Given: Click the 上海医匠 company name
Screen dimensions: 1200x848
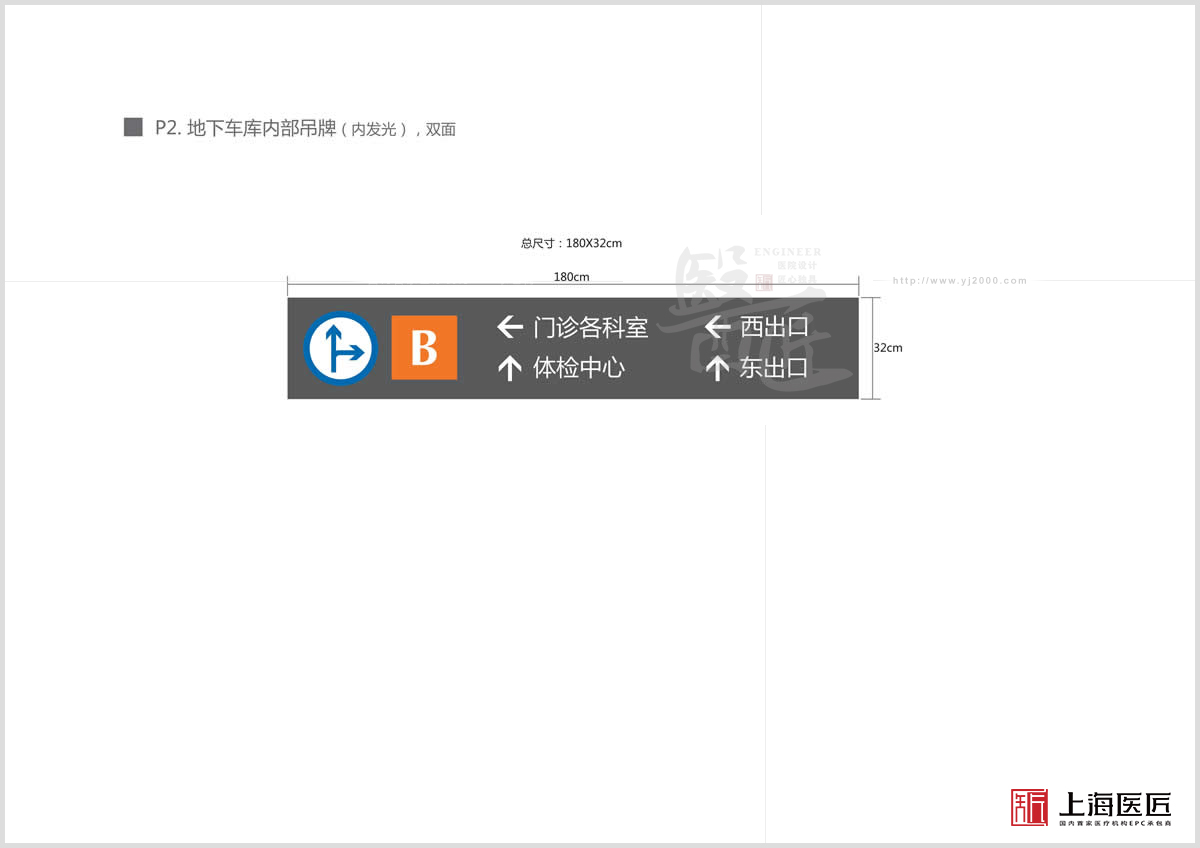Looking at the screenshot, I should pyautogui.click(x=1114, y=802).
